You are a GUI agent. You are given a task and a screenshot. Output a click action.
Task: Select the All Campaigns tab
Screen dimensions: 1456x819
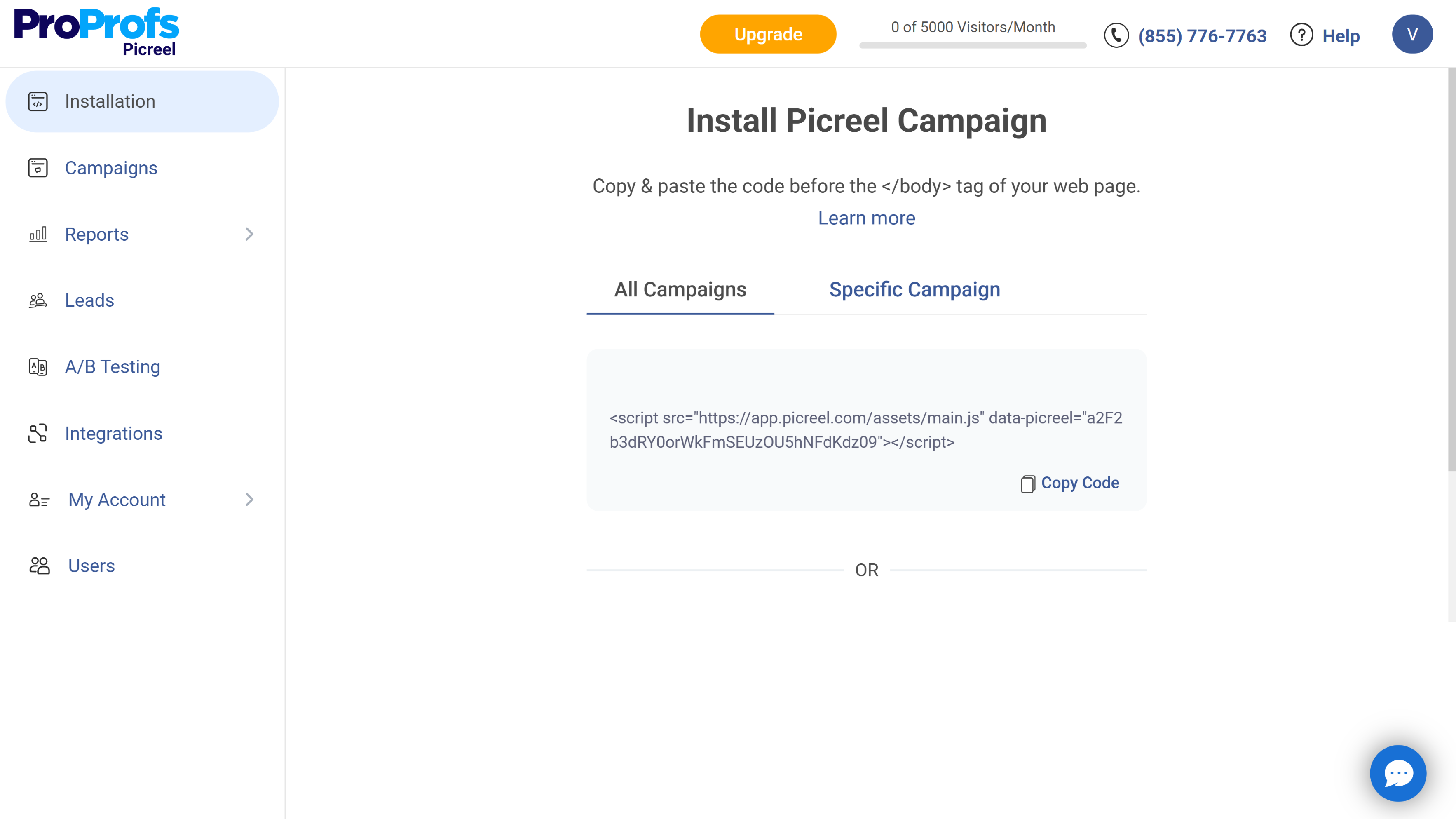680,289
